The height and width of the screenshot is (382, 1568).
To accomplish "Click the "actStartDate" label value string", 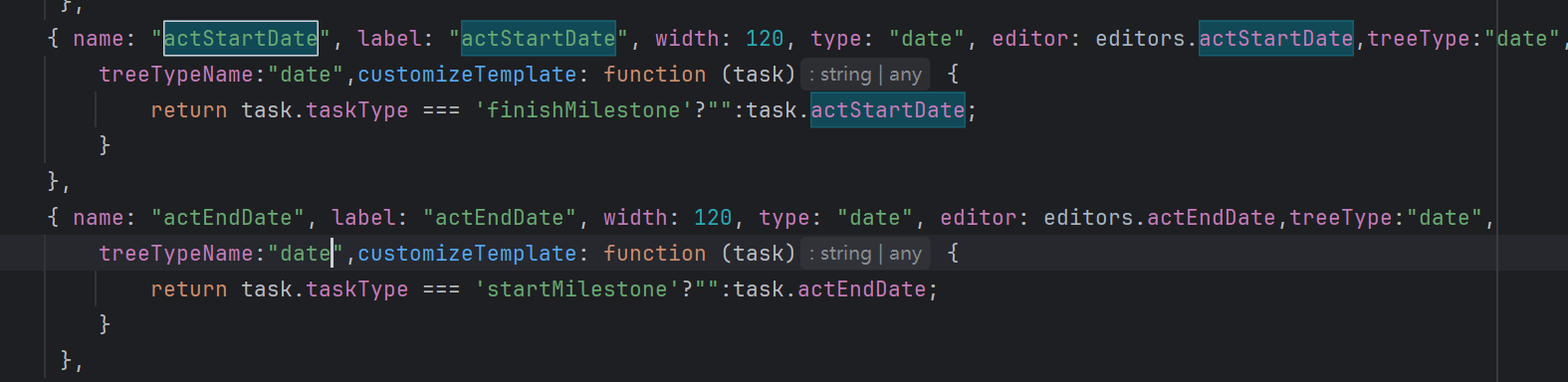I will point(539,39).
